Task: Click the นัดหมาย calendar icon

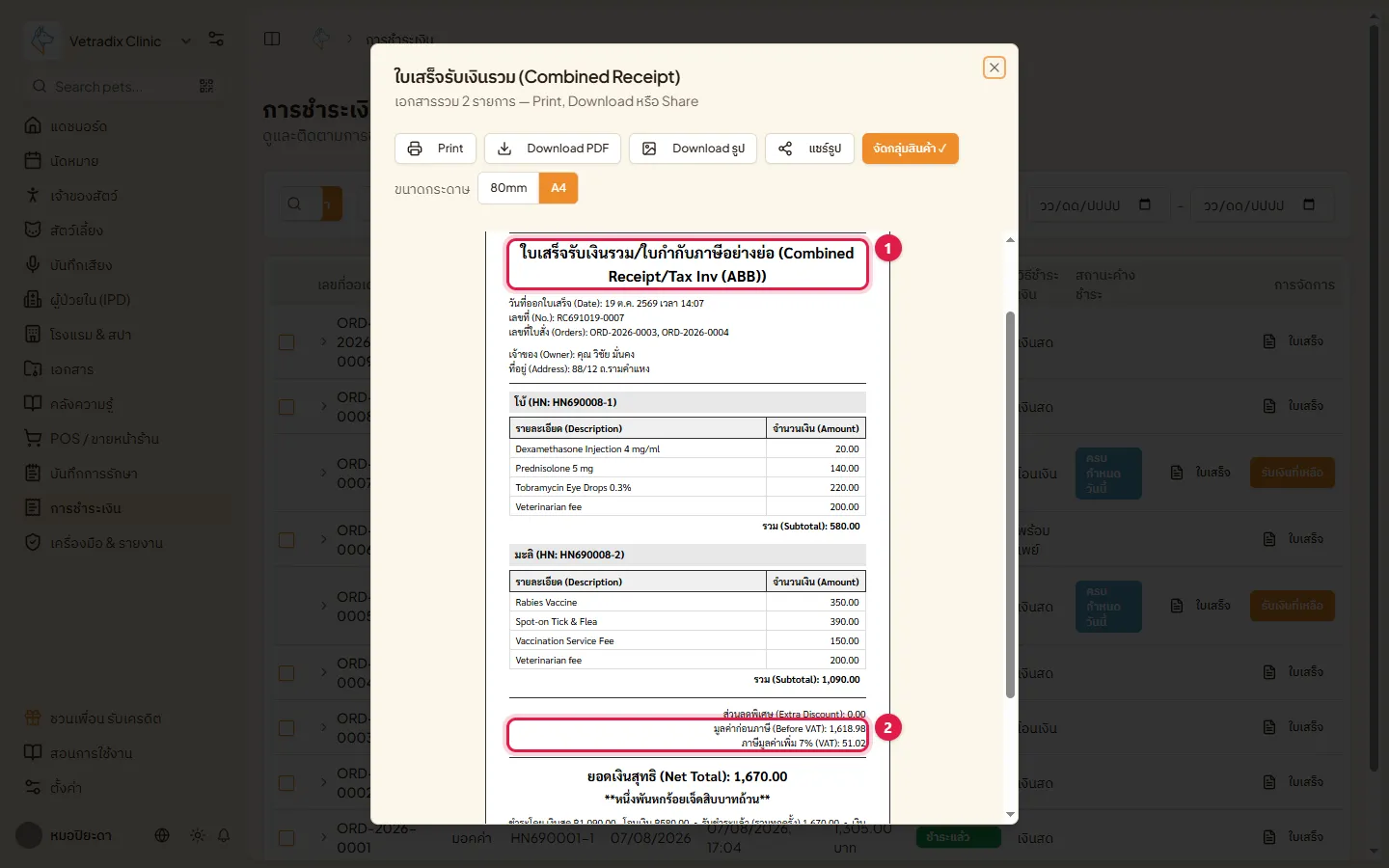Action: coord(33,160)
